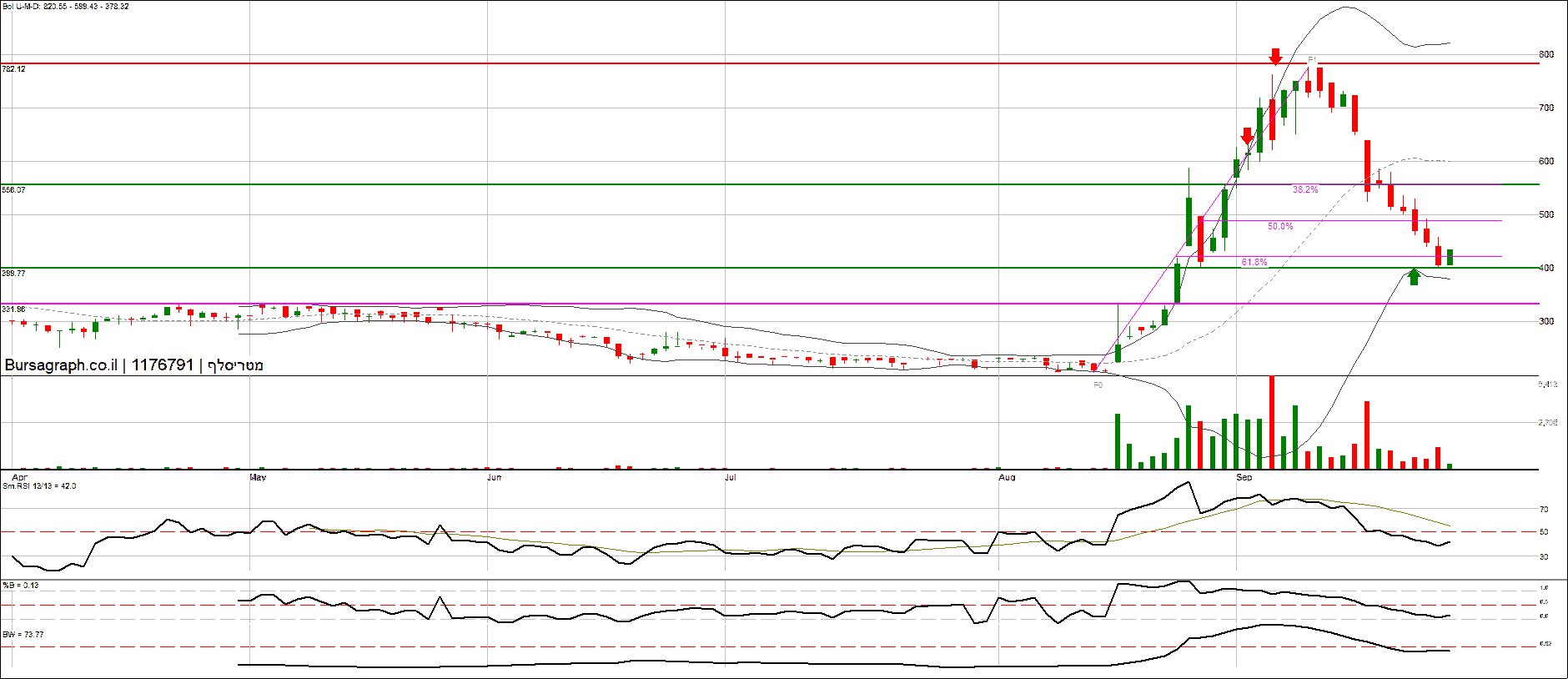Click the 61.8% Fibonacci retracement label
The height and width of the screenshot is (679, 1568).
click(x=1254, y=263)
